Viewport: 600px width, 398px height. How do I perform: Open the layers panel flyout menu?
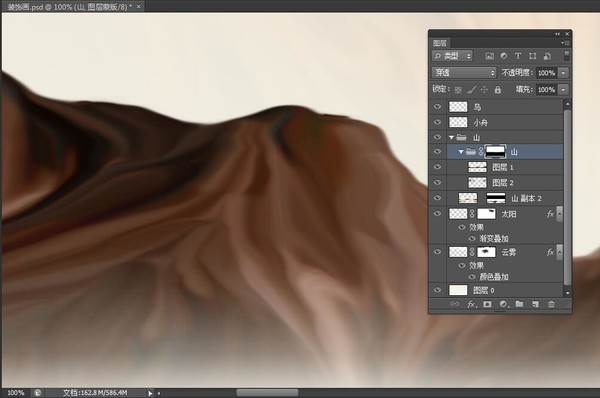566,43
